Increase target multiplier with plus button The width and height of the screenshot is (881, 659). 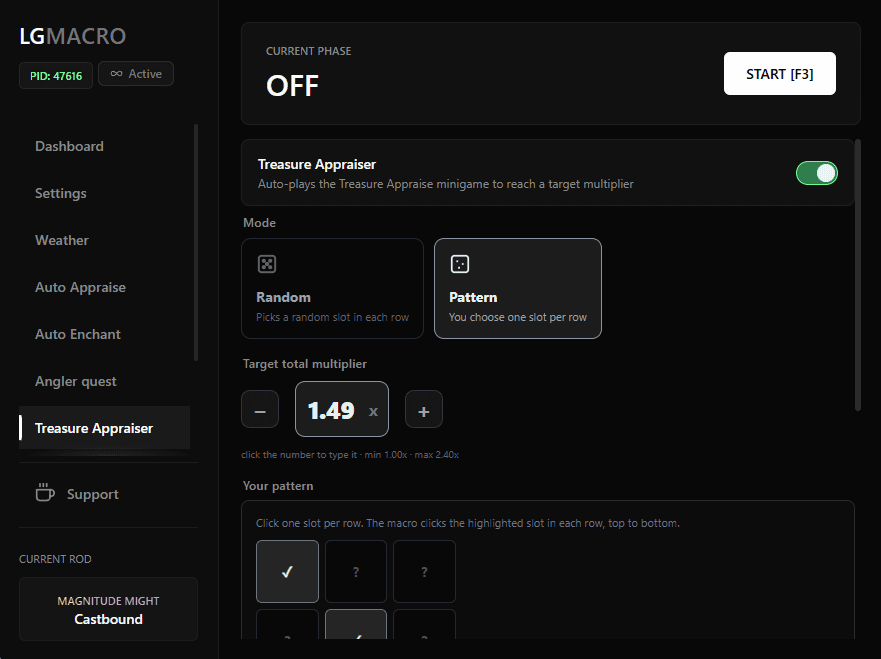click(424, 409)
